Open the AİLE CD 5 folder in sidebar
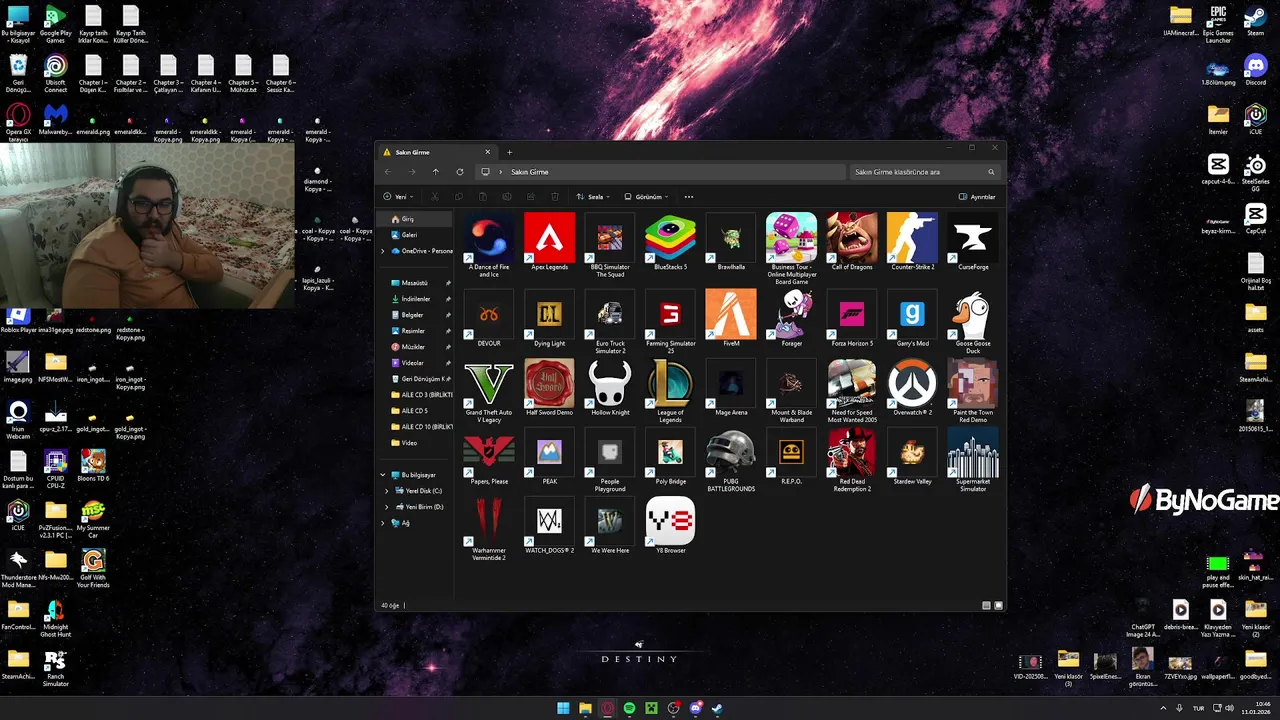1280x720 pixels. click(415, 411)
